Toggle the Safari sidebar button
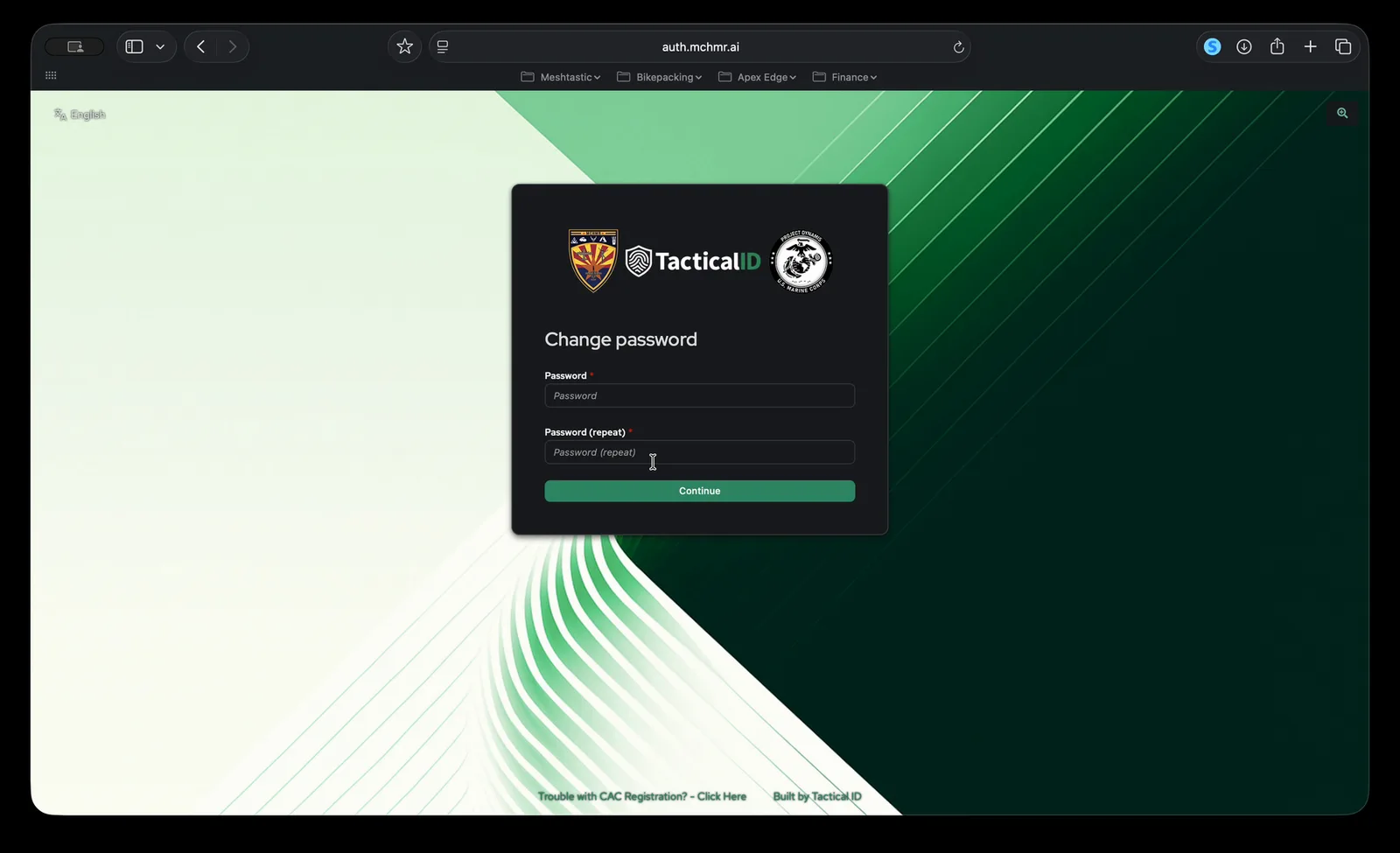This screenshot has width=1400, height=853. coord(134,46)
